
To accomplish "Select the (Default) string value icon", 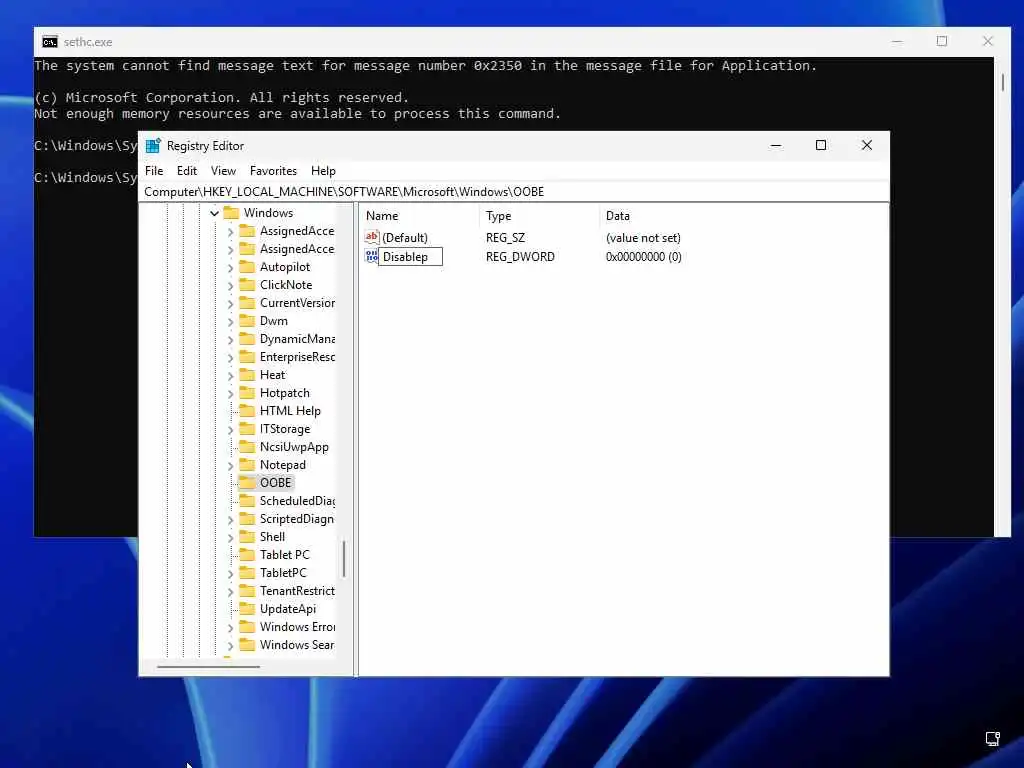I will tap(372, 237).
